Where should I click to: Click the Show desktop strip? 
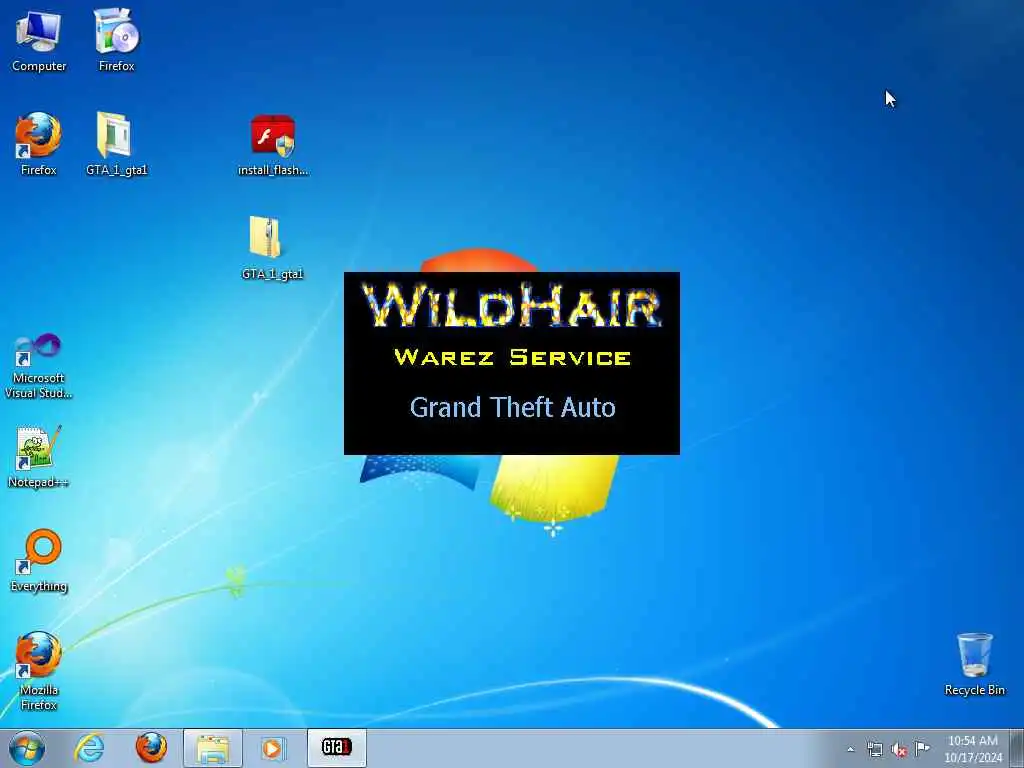(1017, 748)
